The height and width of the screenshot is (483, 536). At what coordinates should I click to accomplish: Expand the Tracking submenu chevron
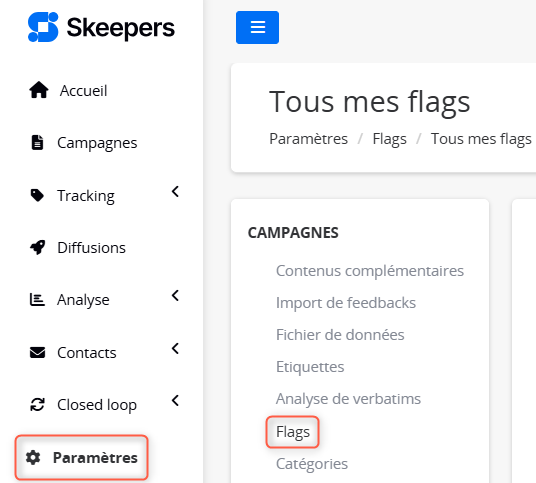[175, 192]
